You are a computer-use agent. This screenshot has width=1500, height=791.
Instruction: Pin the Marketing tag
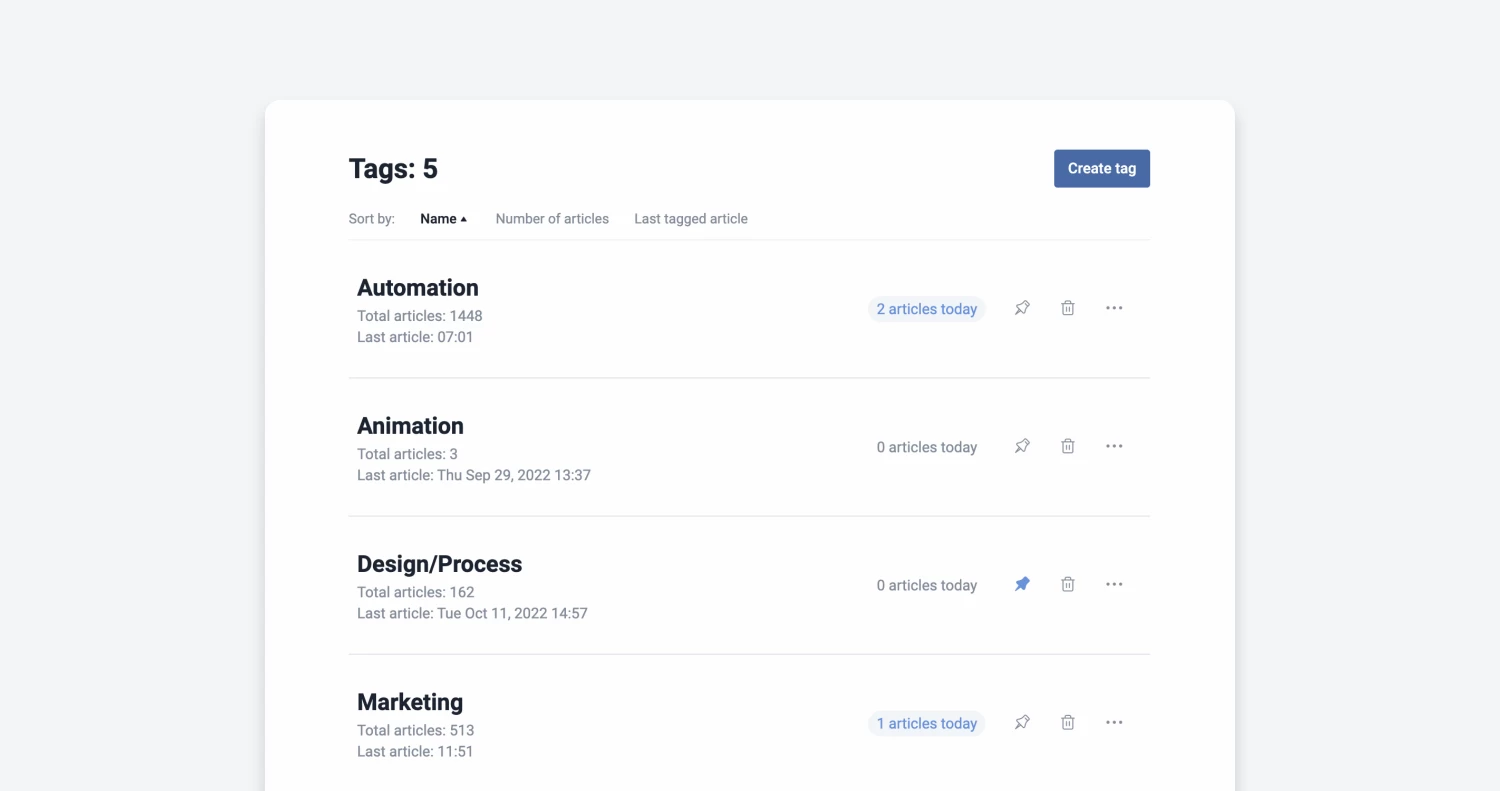(1022, 722)
